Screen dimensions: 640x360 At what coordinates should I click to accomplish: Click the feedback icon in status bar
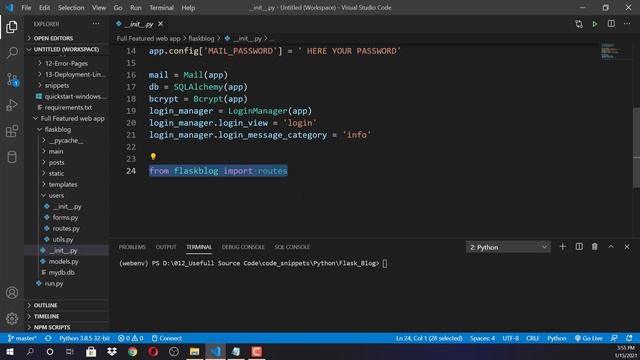point(614,338)
